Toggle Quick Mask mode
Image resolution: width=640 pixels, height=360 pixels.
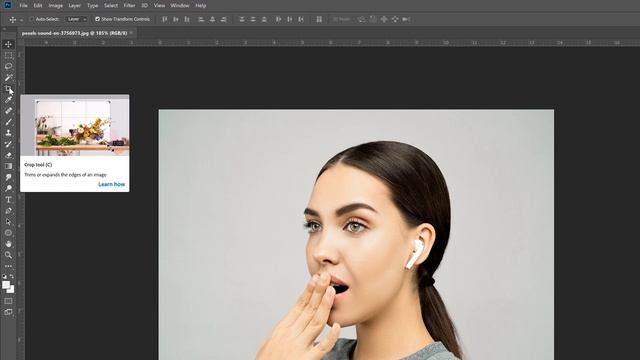(x=8, y=301)
